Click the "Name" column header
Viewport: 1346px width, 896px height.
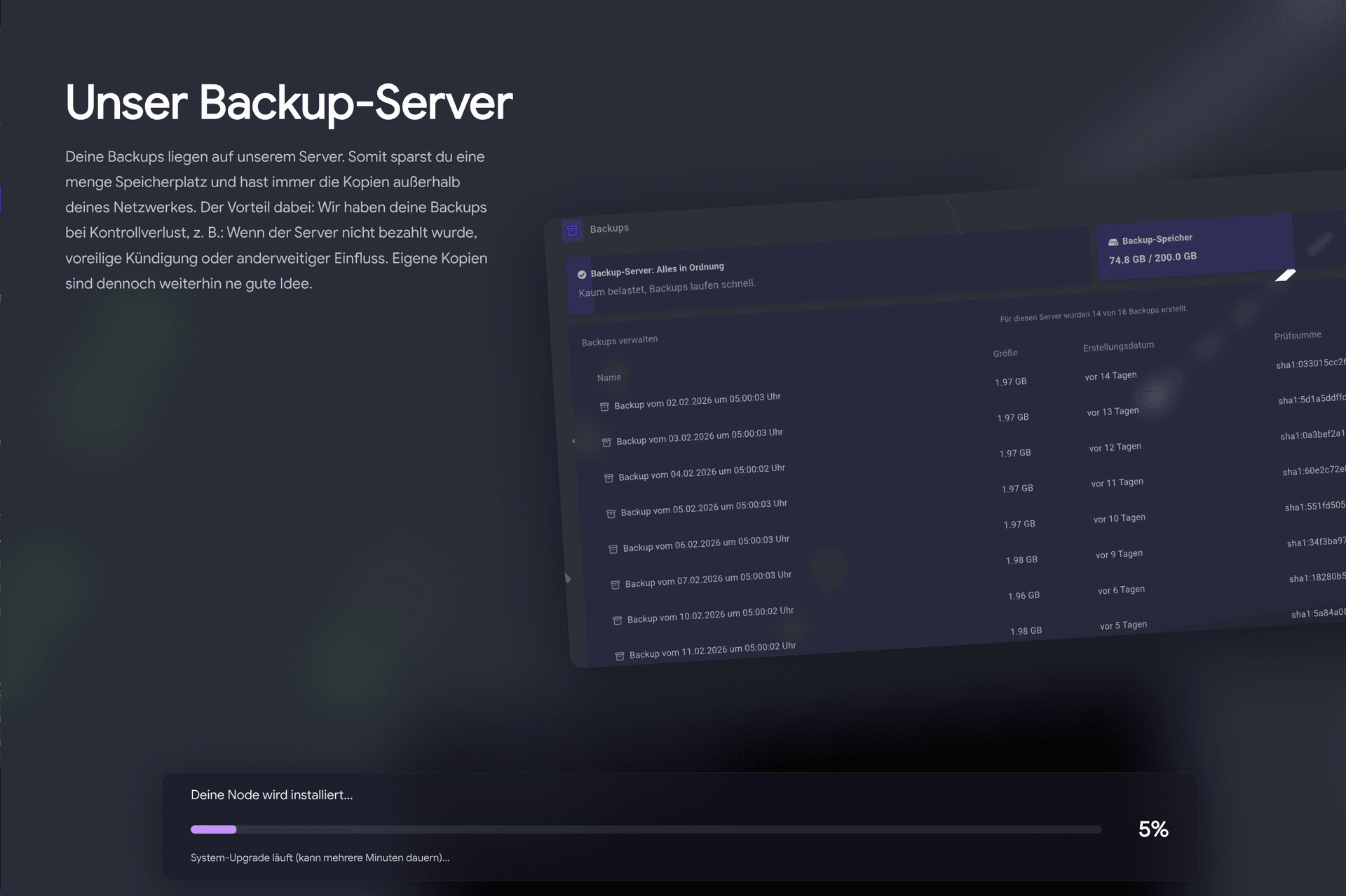click(609, 377)
